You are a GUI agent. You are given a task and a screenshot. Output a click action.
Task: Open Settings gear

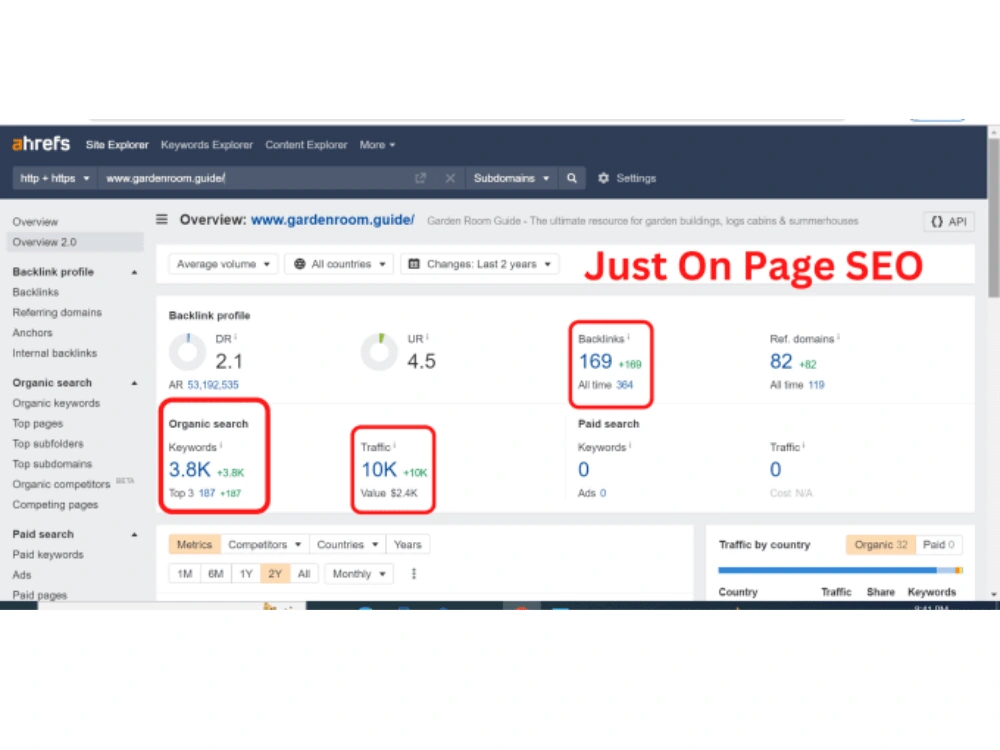tap(626, 178)
